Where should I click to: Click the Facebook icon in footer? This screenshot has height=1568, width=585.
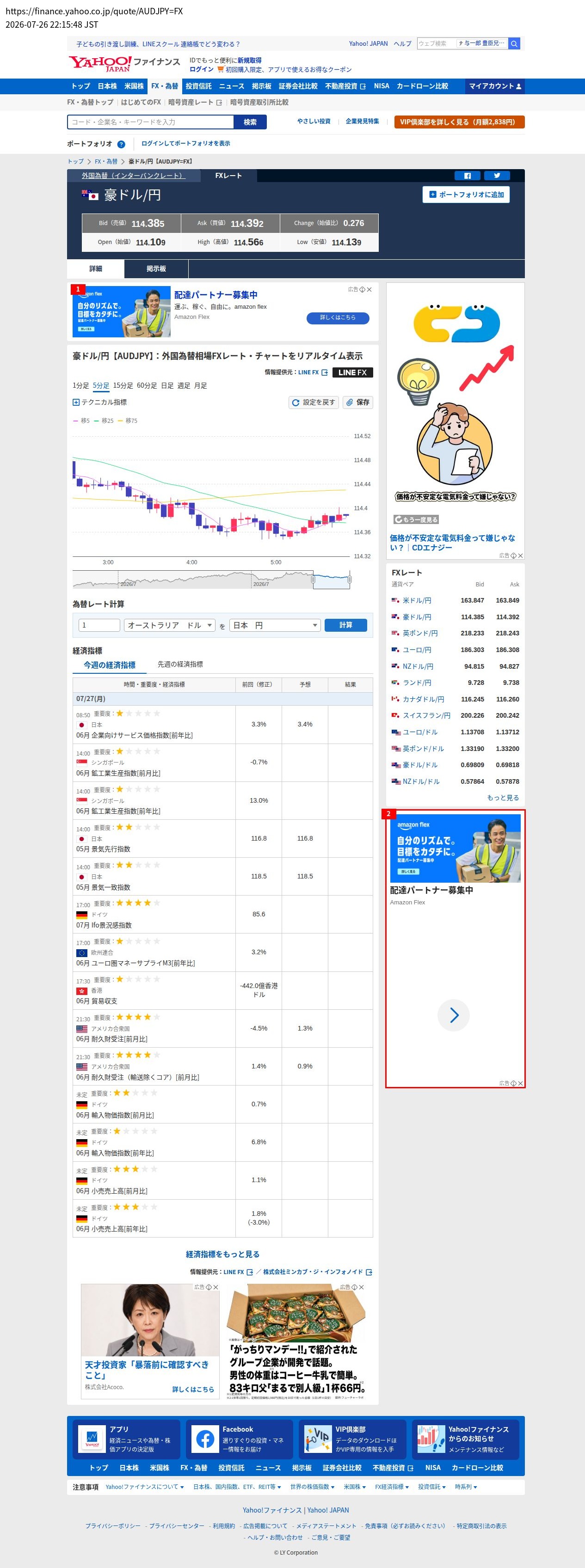[x=205, y=1440]
